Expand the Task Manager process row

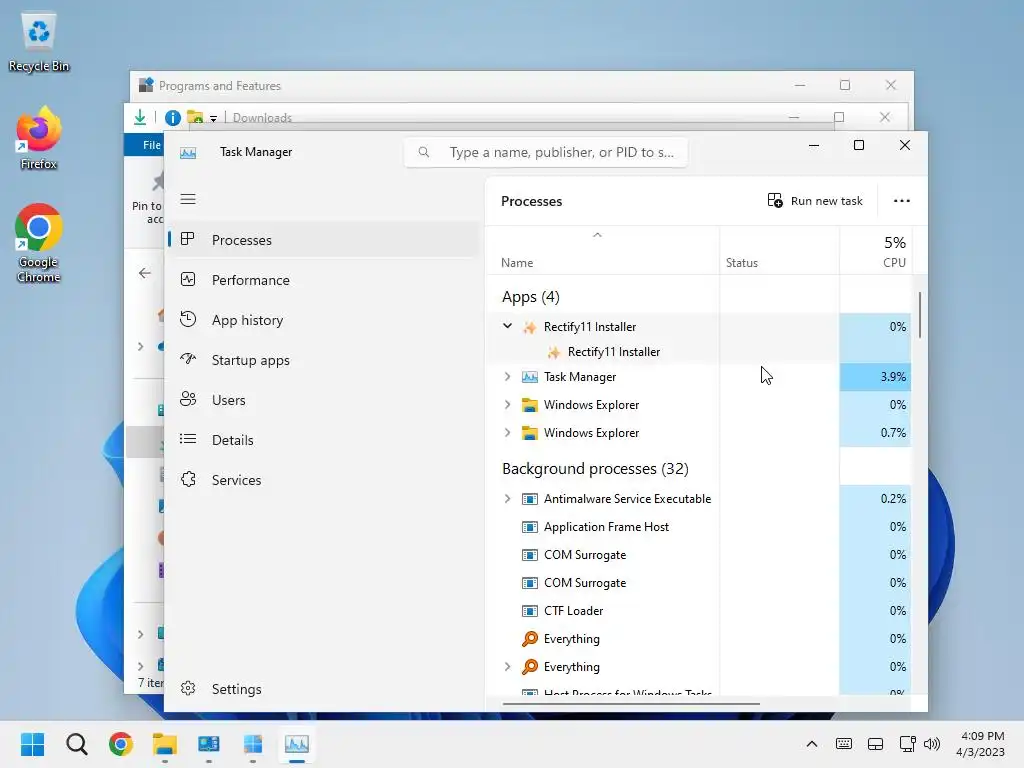pos(507,377)
